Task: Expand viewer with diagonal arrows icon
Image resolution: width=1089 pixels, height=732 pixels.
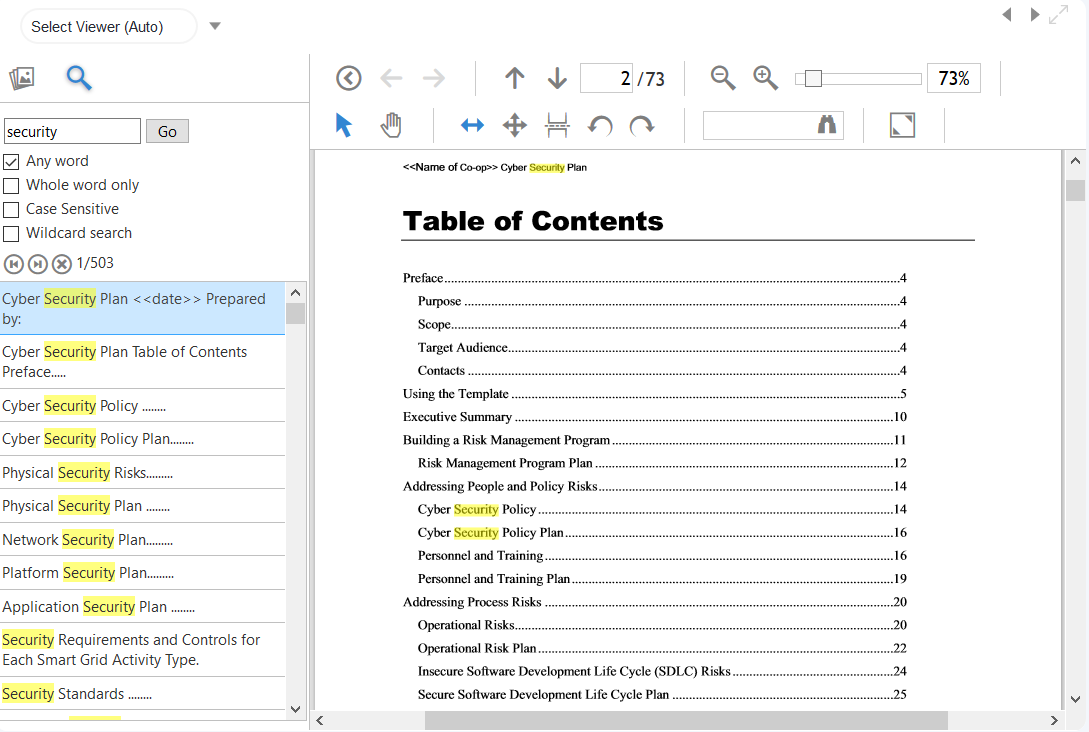Action: point(1058,15)
